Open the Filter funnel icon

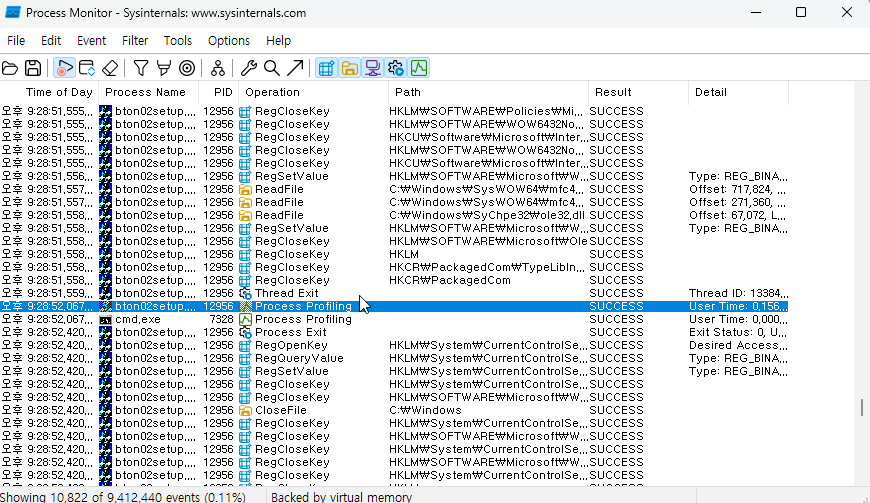(141, 68)
